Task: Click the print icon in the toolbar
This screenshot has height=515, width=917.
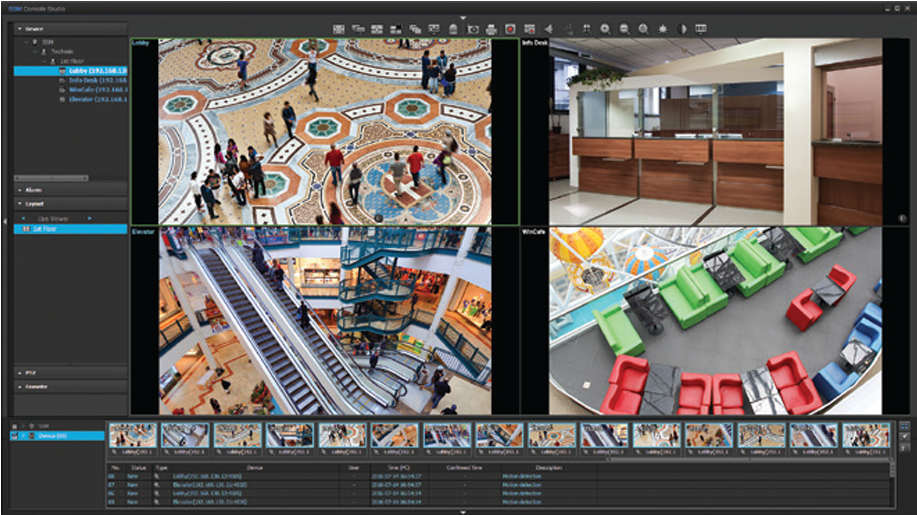Action: [x=491, y=29]
